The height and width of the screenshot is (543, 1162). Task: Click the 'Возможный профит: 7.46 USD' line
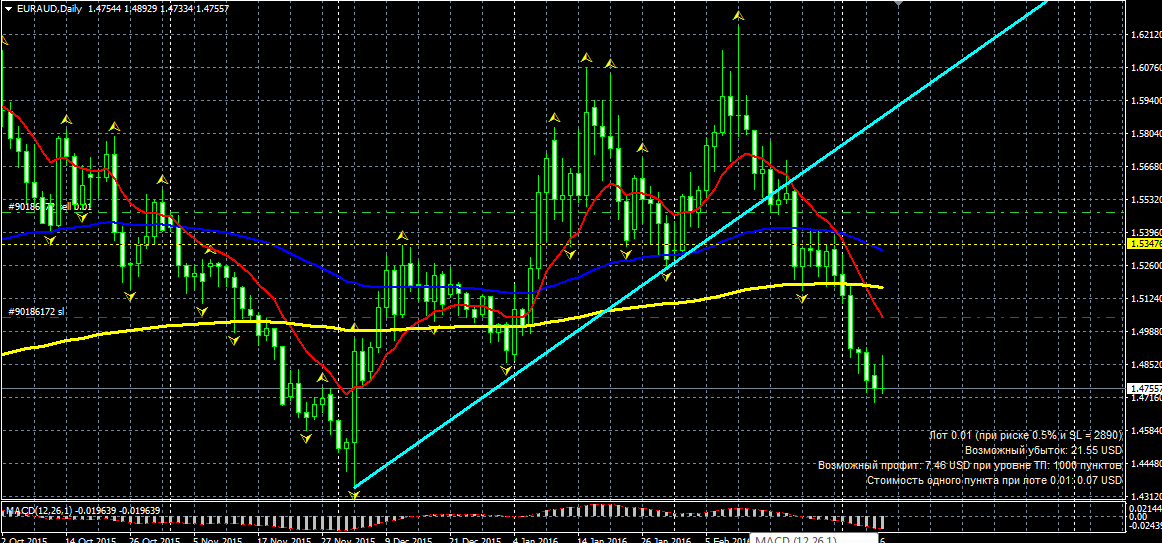(x=971, y=465)
